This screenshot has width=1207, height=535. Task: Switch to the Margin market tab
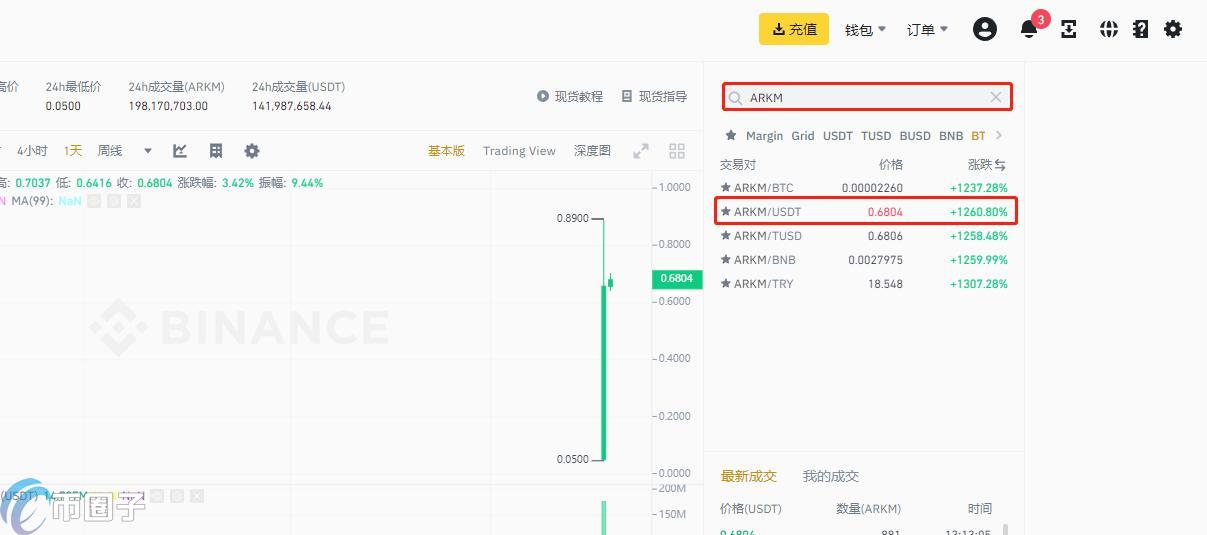(x=765, y=136)
